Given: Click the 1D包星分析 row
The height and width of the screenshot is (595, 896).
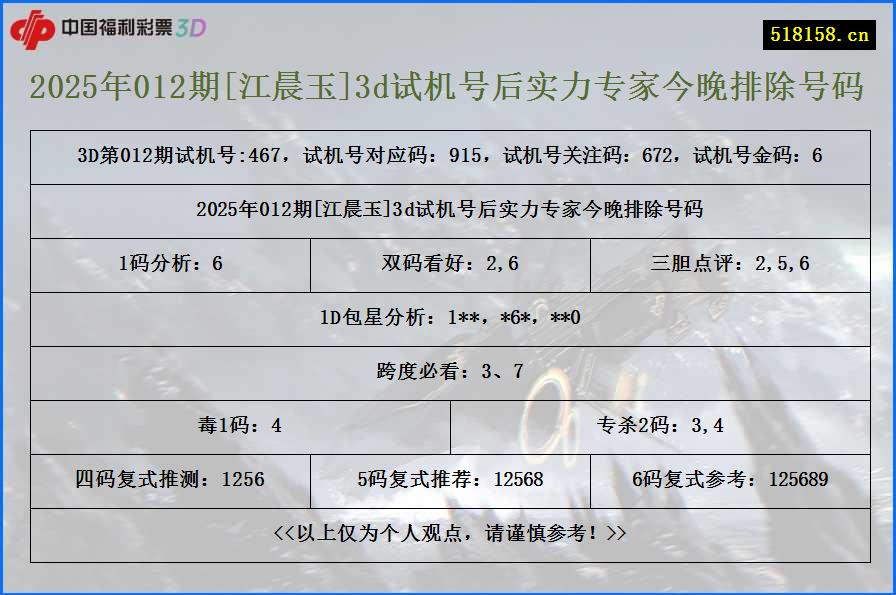Looking at the screenshot, I should click(448, 319).
